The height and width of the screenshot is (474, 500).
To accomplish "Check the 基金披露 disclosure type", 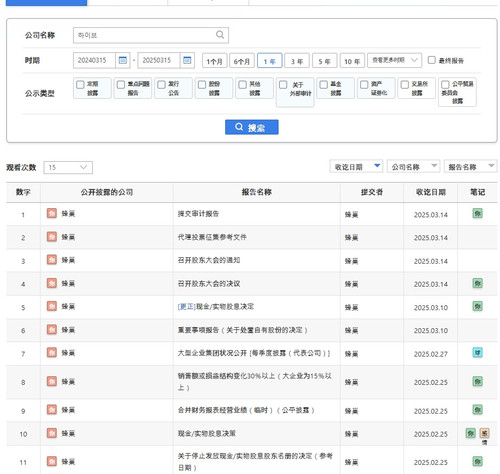I will click(x=323, y=85).
